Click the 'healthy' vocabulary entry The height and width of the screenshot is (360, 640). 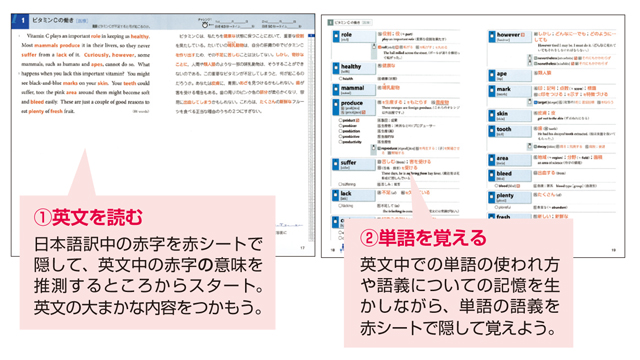pos(354,68)
